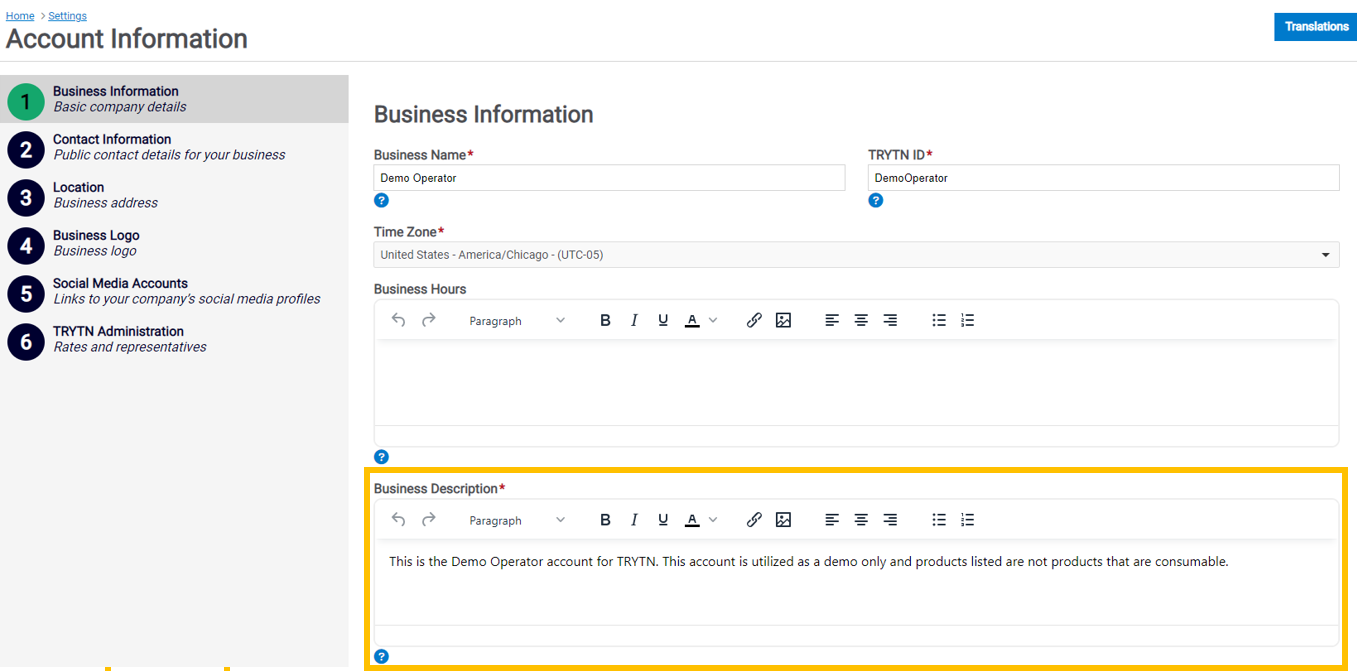Go to step 5 Social Media Accounts
The image size is (1357, 671).
click(174, 291)
